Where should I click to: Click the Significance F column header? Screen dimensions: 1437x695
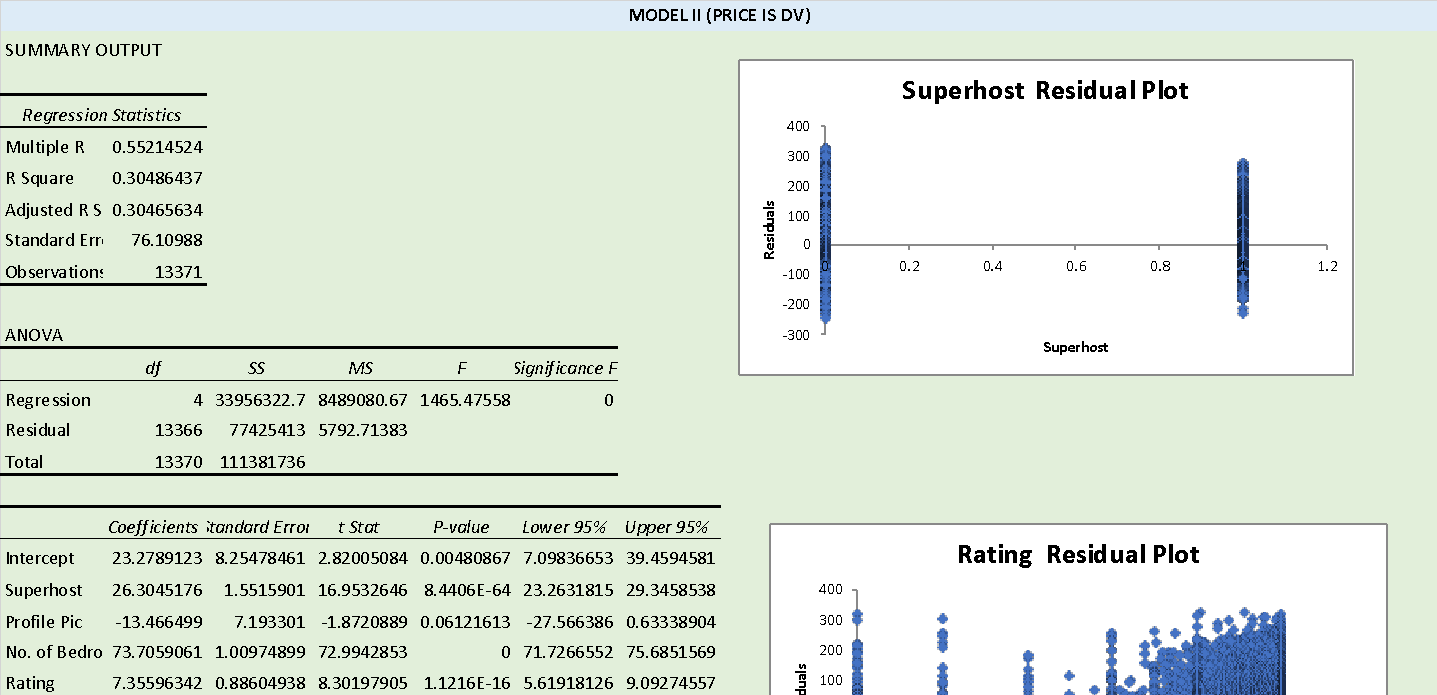point(564,368)
